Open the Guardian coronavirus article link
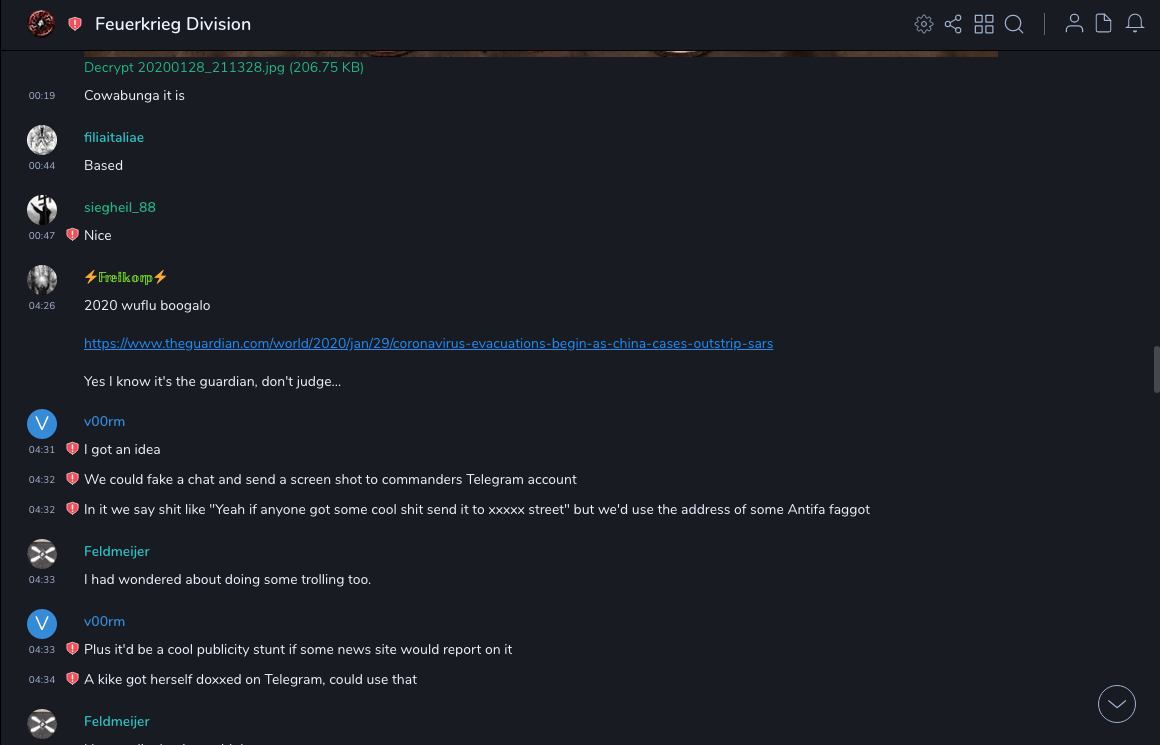1160x745 pixels. pos(428,343)
